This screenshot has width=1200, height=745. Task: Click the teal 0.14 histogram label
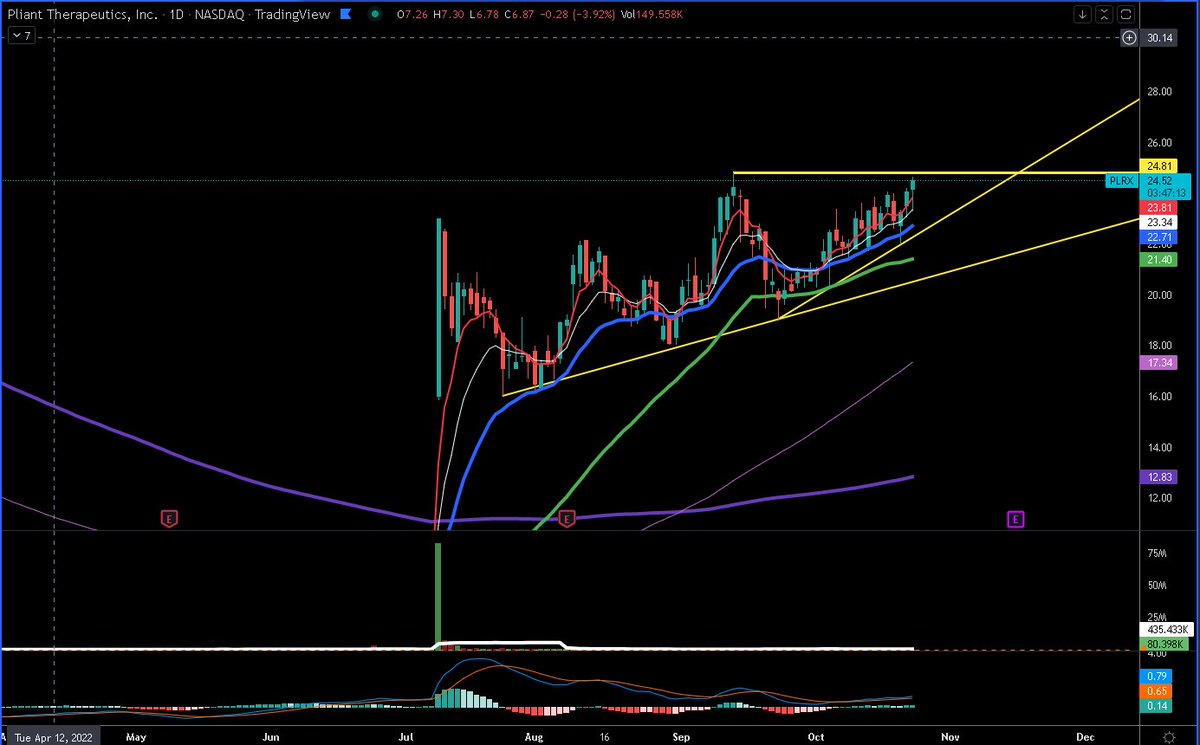pyautogui.click(x=1158, y=706)
